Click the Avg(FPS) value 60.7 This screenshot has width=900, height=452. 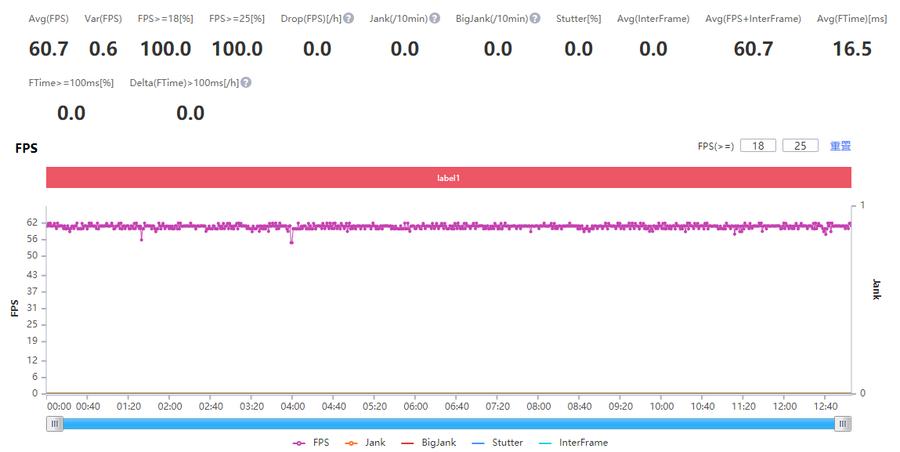coord(49,49)
